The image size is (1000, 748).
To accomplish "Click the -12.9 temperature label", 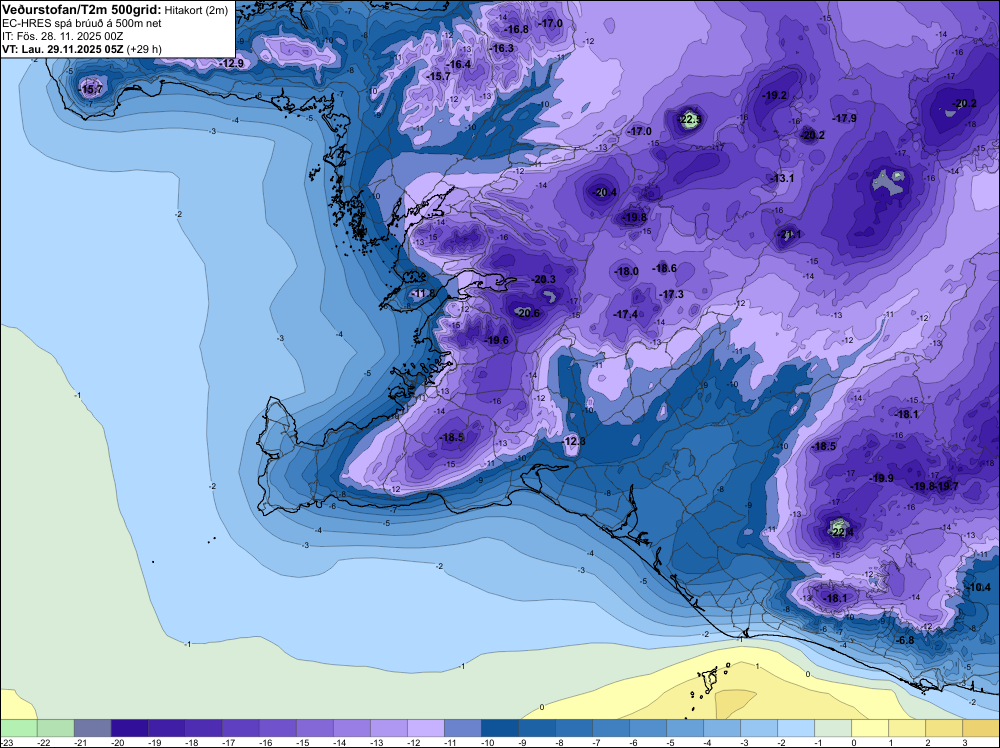I will tap(232, 63).
